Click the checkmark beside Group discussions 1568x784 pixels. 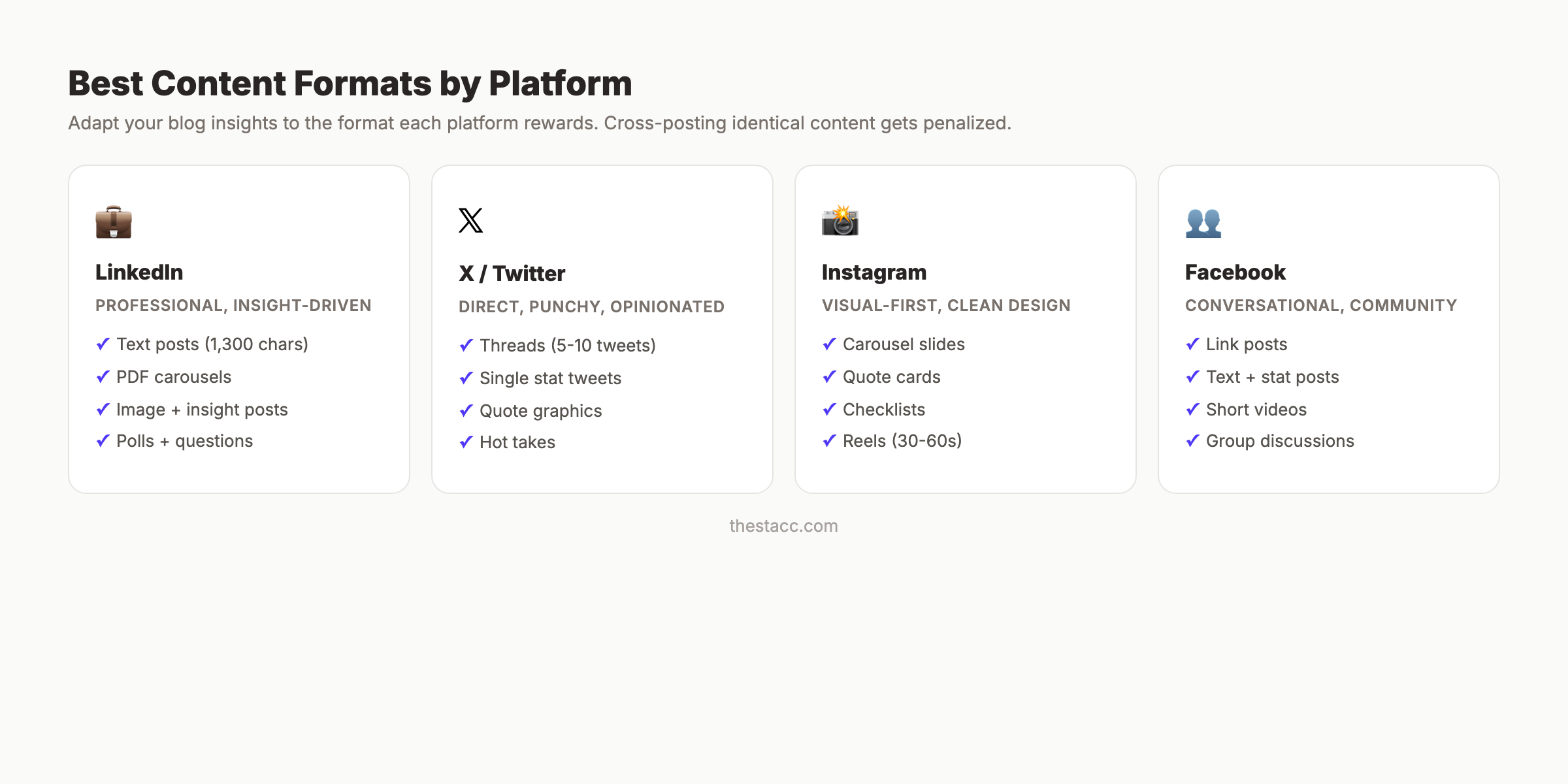(1192, 441)
